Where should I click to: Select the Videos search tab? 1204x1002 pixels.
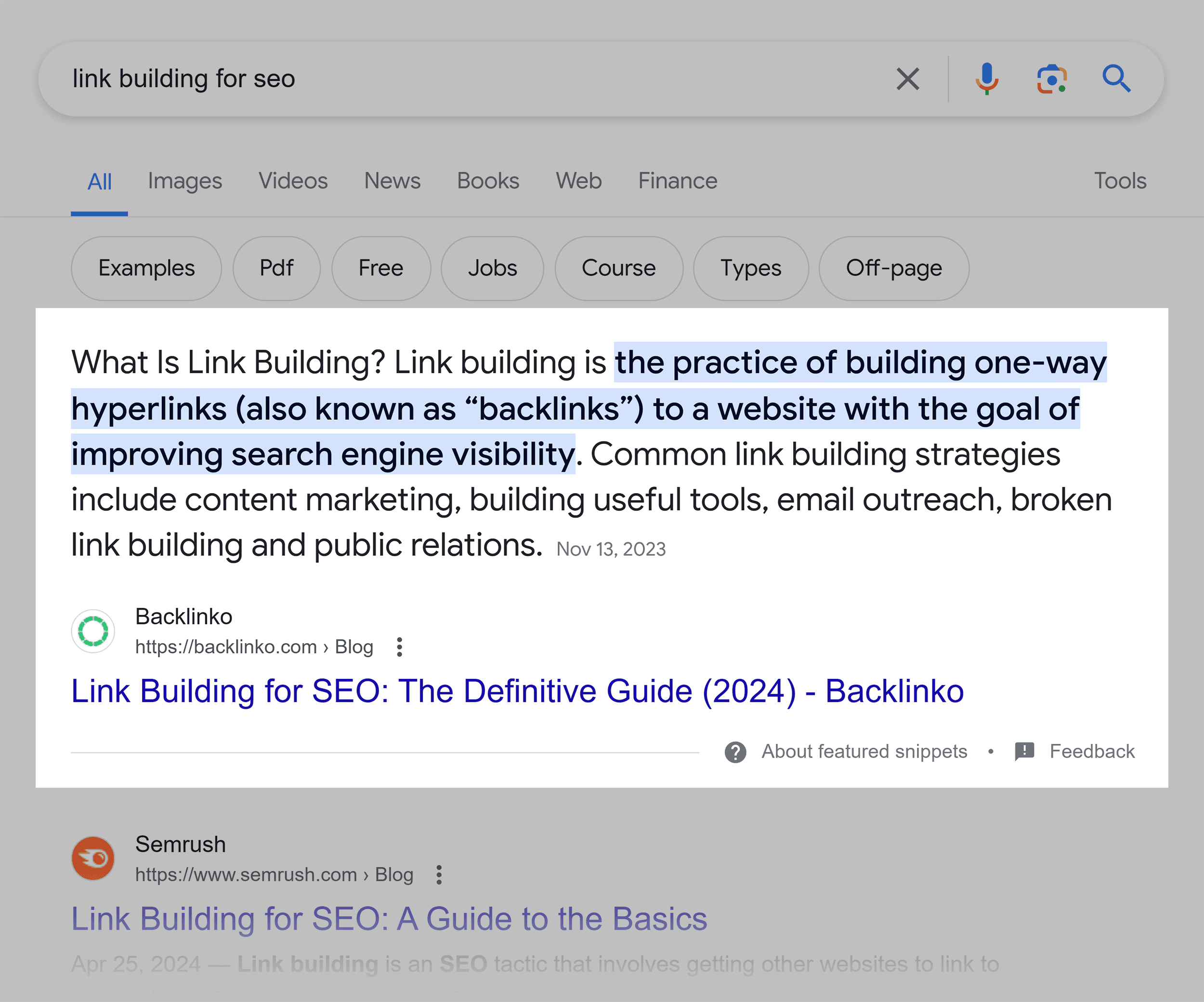pos(293,181)
